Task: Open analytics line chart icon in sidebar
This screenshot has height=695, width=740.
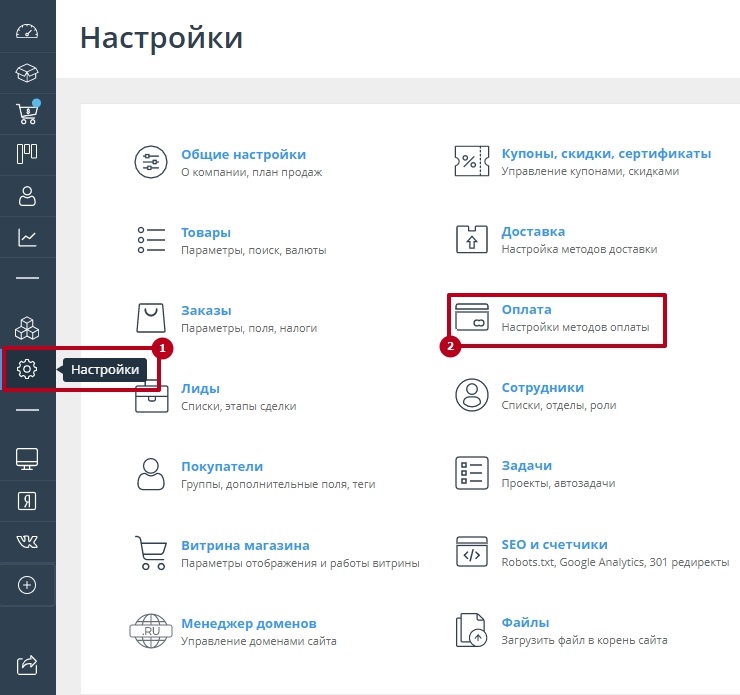Action: pos(27,238)
